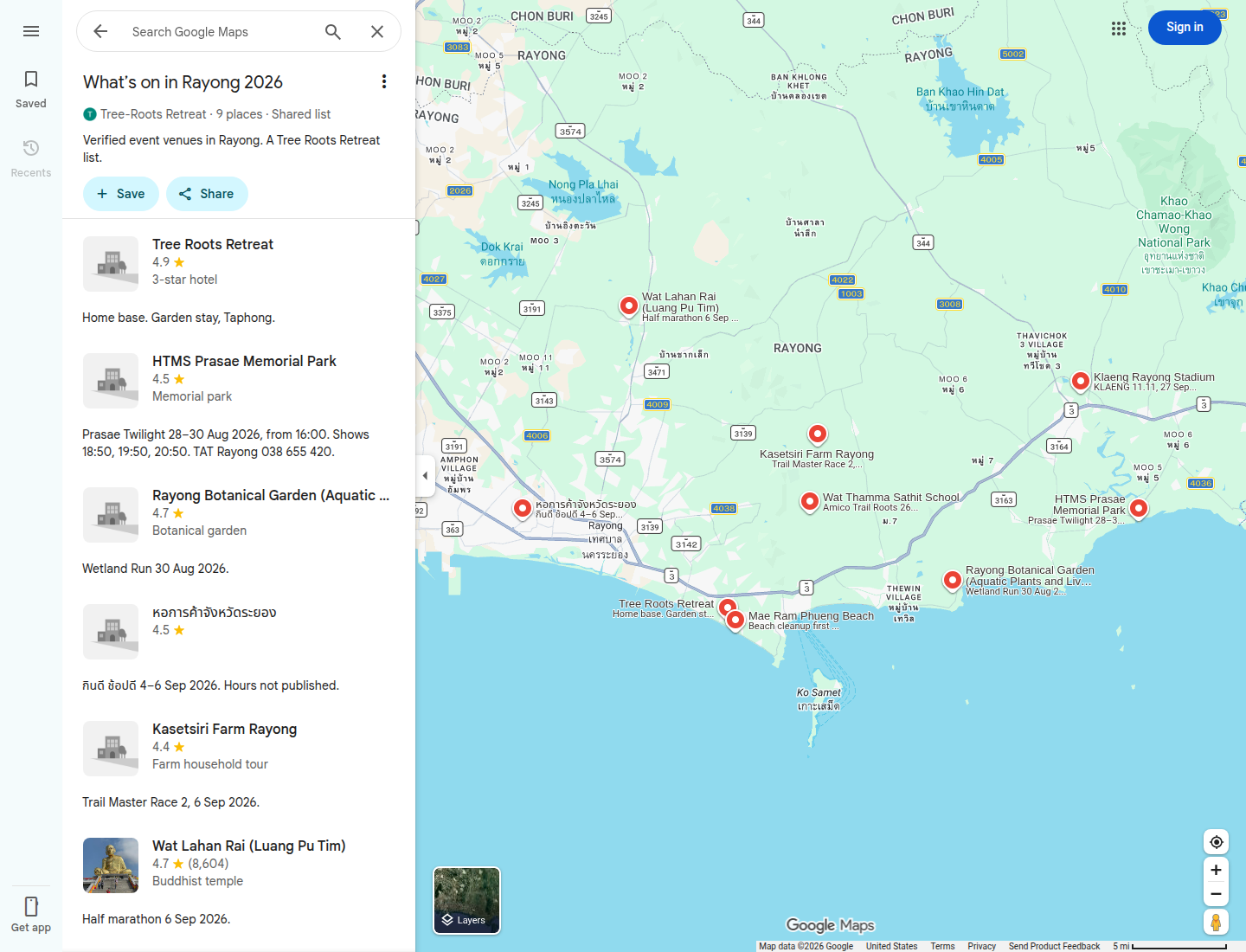Image resolution: width=1246 pixels, height=952 pixels.
Task: Collapse the side panel arrow
Action: (425, 476)
